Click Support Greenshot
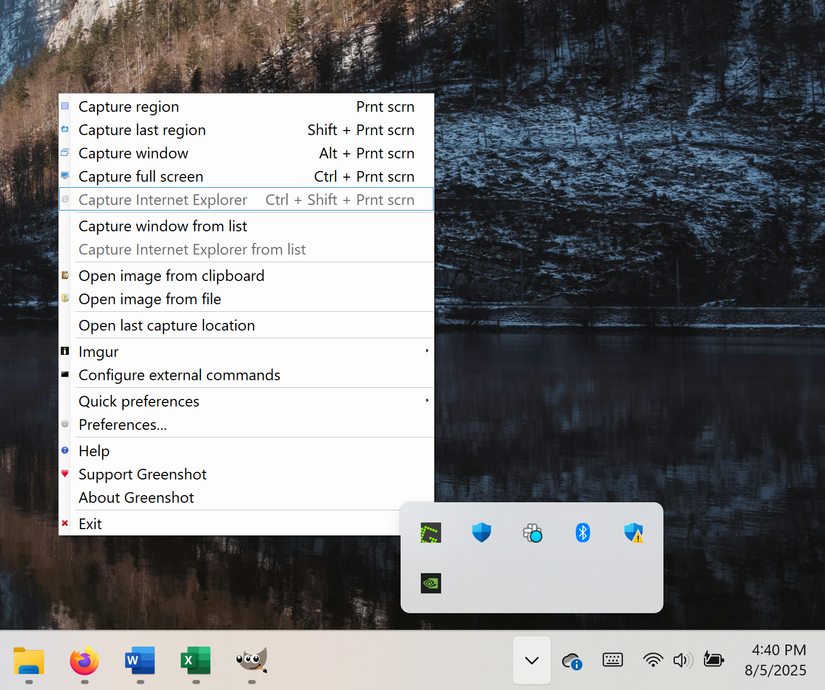This screenshot has height=690, width=825. (142, 473)
